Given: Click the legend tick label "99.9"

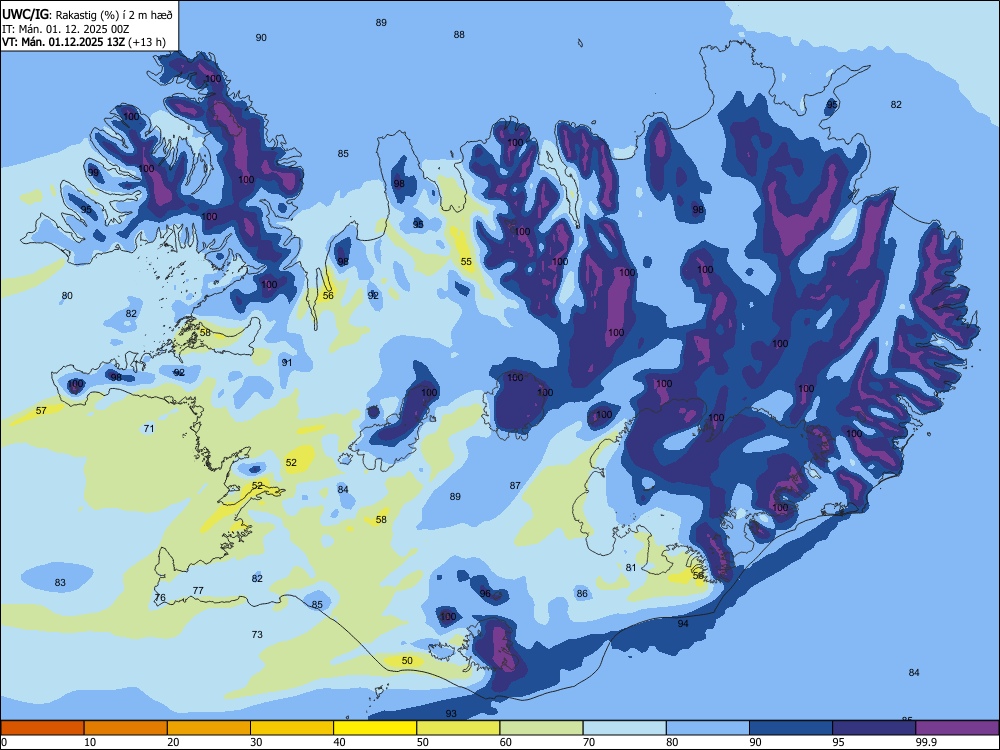Looking at the screenshot, I should tap(926, 742).
